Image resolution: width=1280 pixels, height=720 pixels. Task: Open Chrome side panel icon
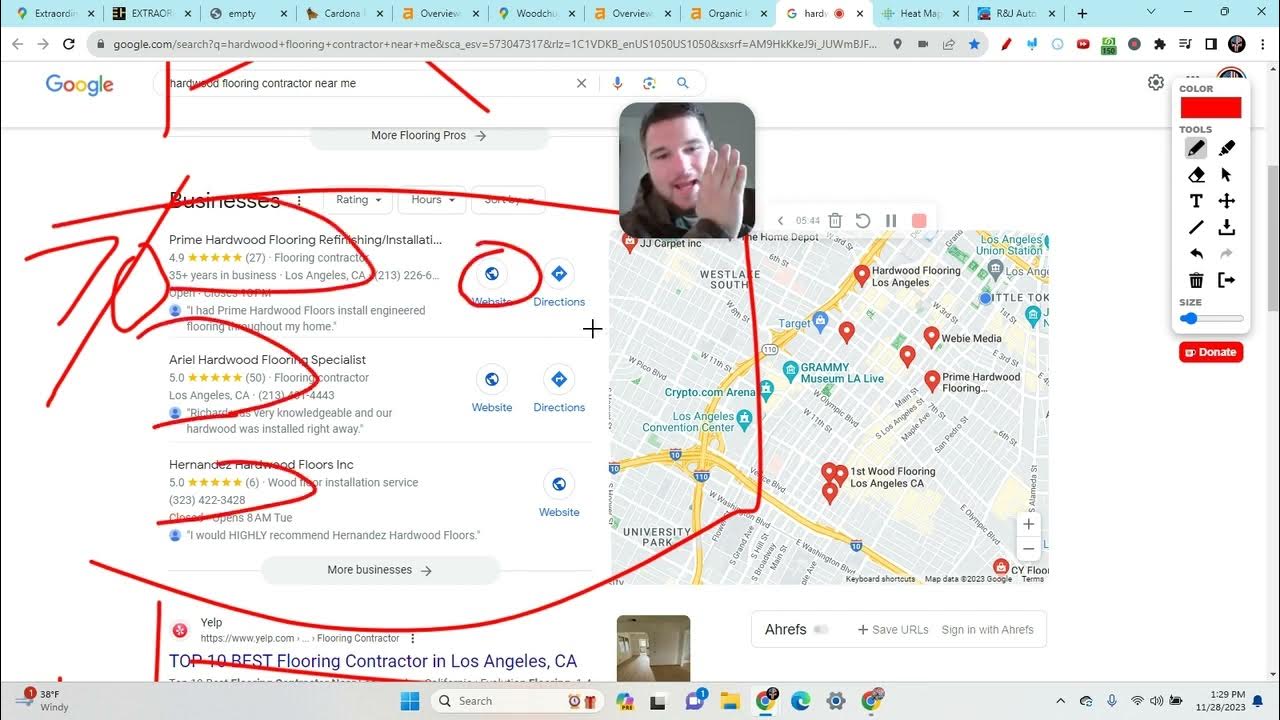1211,44
